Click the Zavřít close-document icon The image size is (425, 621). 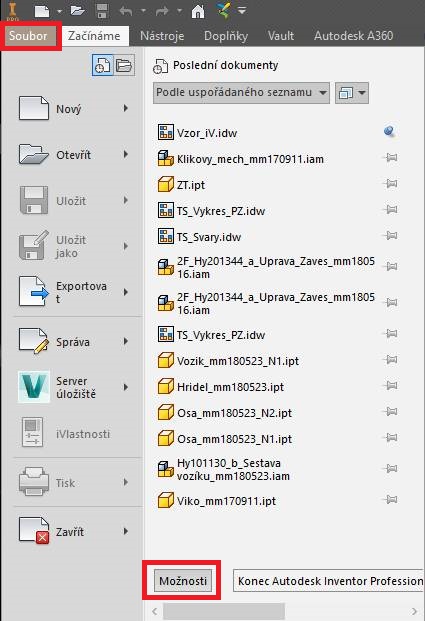34,531
